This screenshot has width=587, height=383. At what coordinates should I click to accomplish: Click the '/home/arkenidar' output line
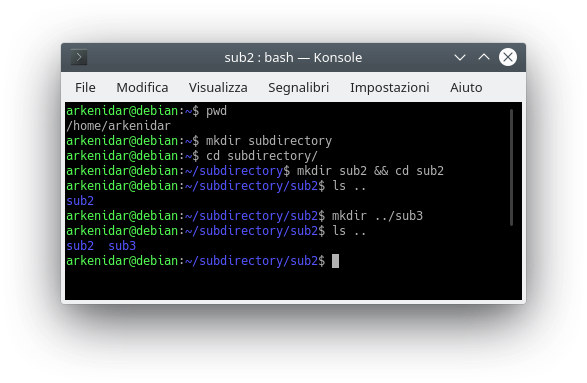pos(118,126)
